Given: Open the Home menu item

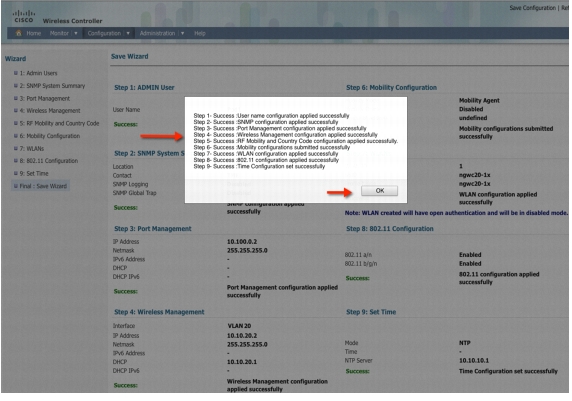Looking at the screenshot, I should coord(33,33).
